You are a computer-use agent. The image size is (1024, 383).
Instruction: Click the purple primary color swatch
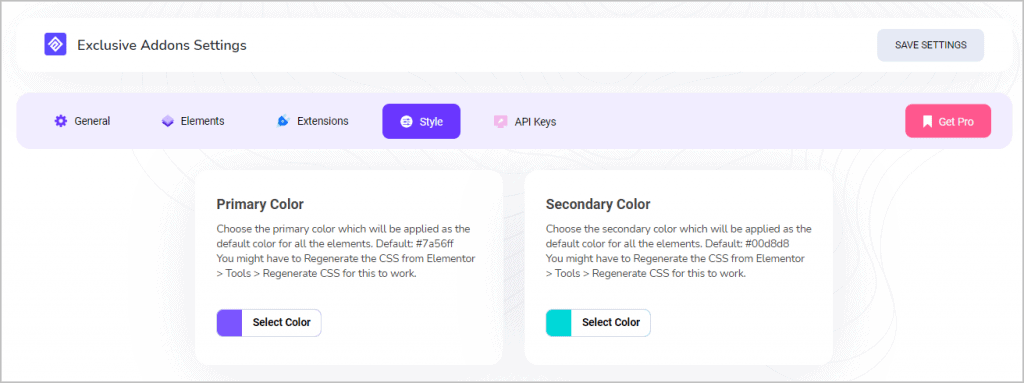click(229, 323)
